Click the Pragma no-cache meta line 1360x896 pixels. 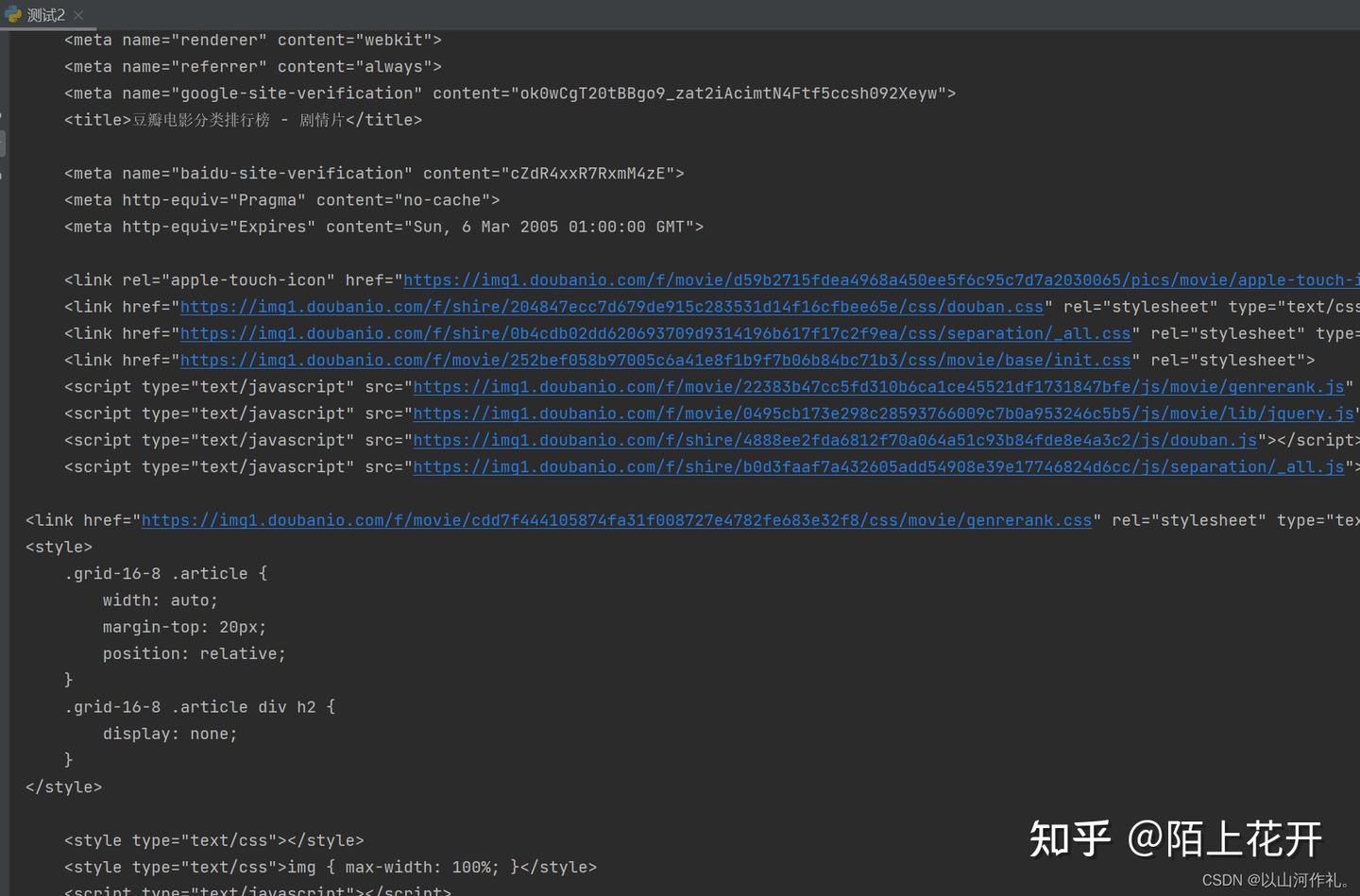click(281, 200)
